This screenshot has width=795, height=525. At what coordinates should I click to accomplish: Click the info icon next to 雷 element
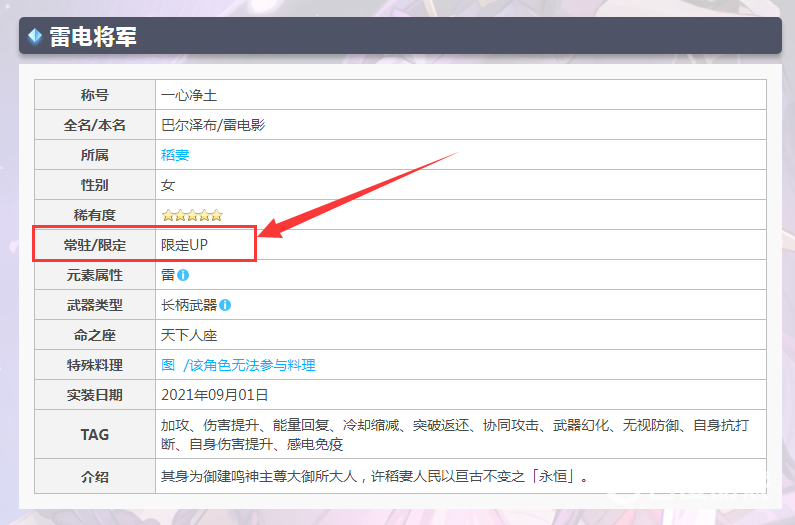(183, 275)
